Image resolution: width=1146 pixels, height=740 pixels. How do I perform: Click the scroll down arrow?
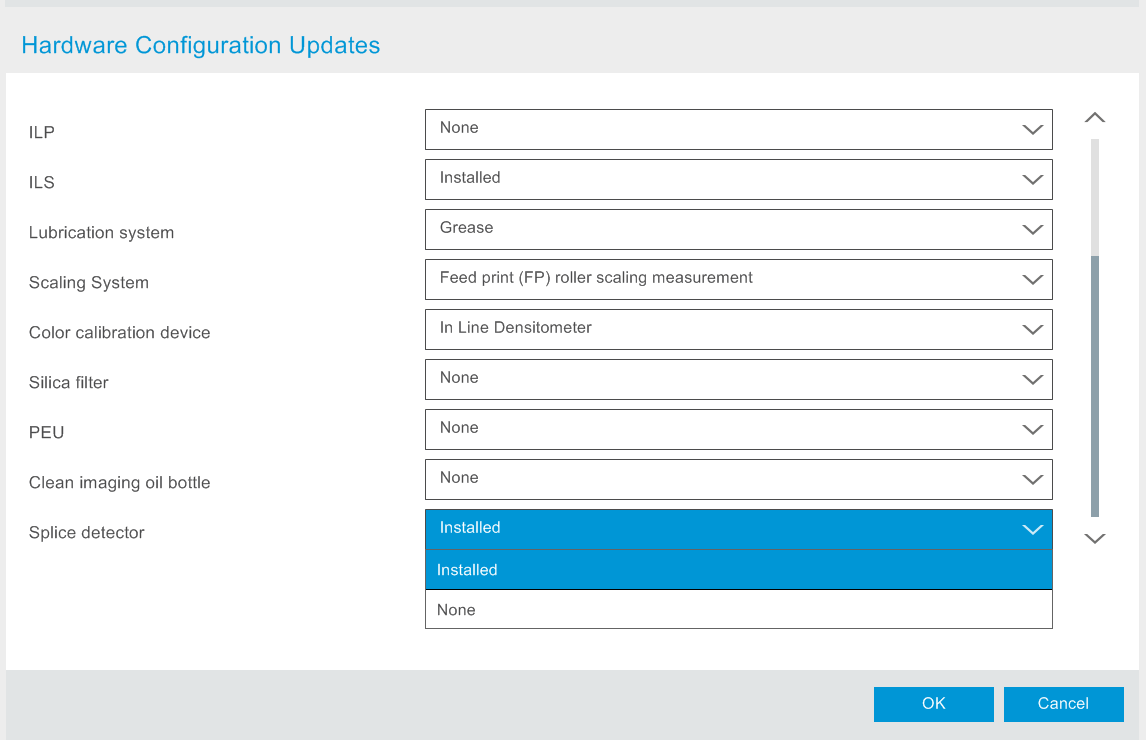pyautogui.click(x=1095, y=538)
